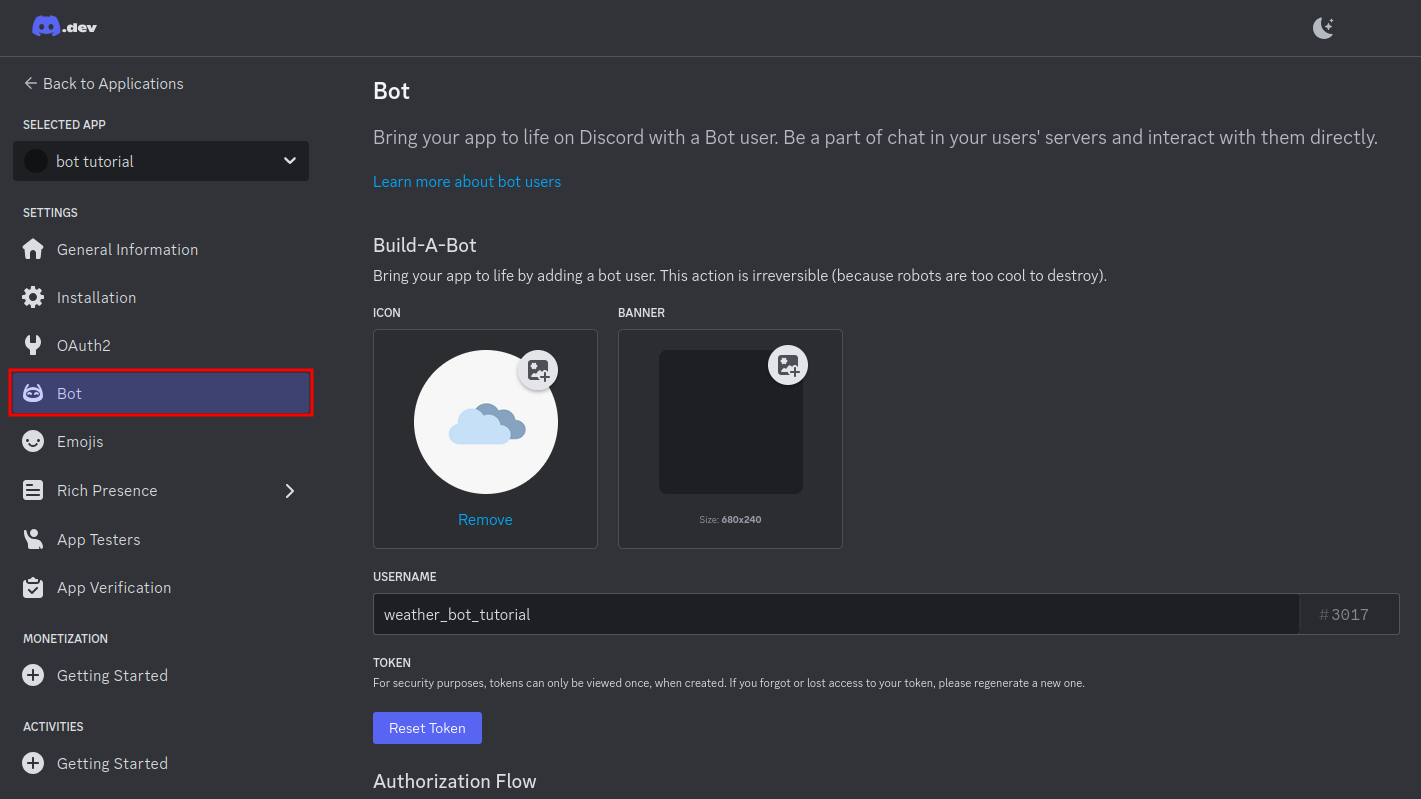Image resolution: width=1421 pixels, height=799 pixels.
Task: Click the upload image icon on banner
Action: pyautogui.click(x=788, y=365)
